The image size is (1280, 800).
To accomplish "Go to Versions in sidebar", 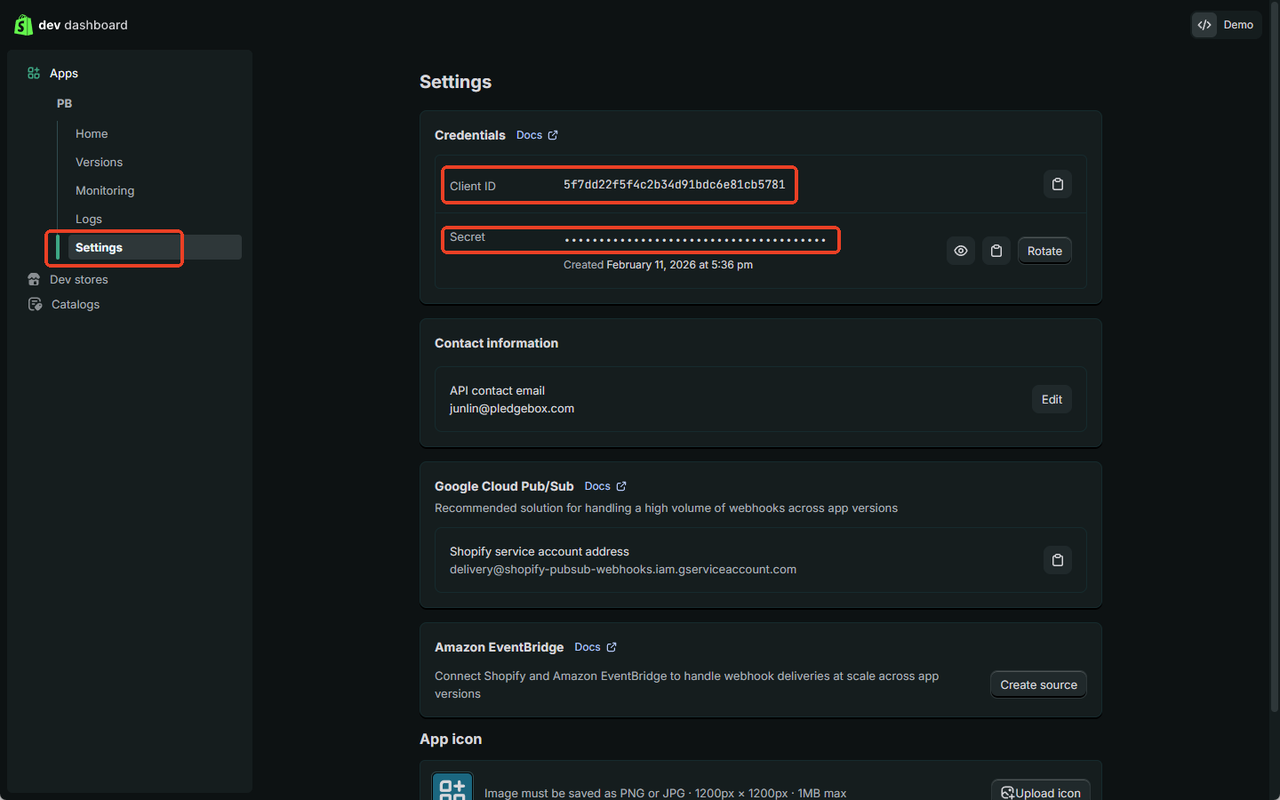I will coord(99,162).
